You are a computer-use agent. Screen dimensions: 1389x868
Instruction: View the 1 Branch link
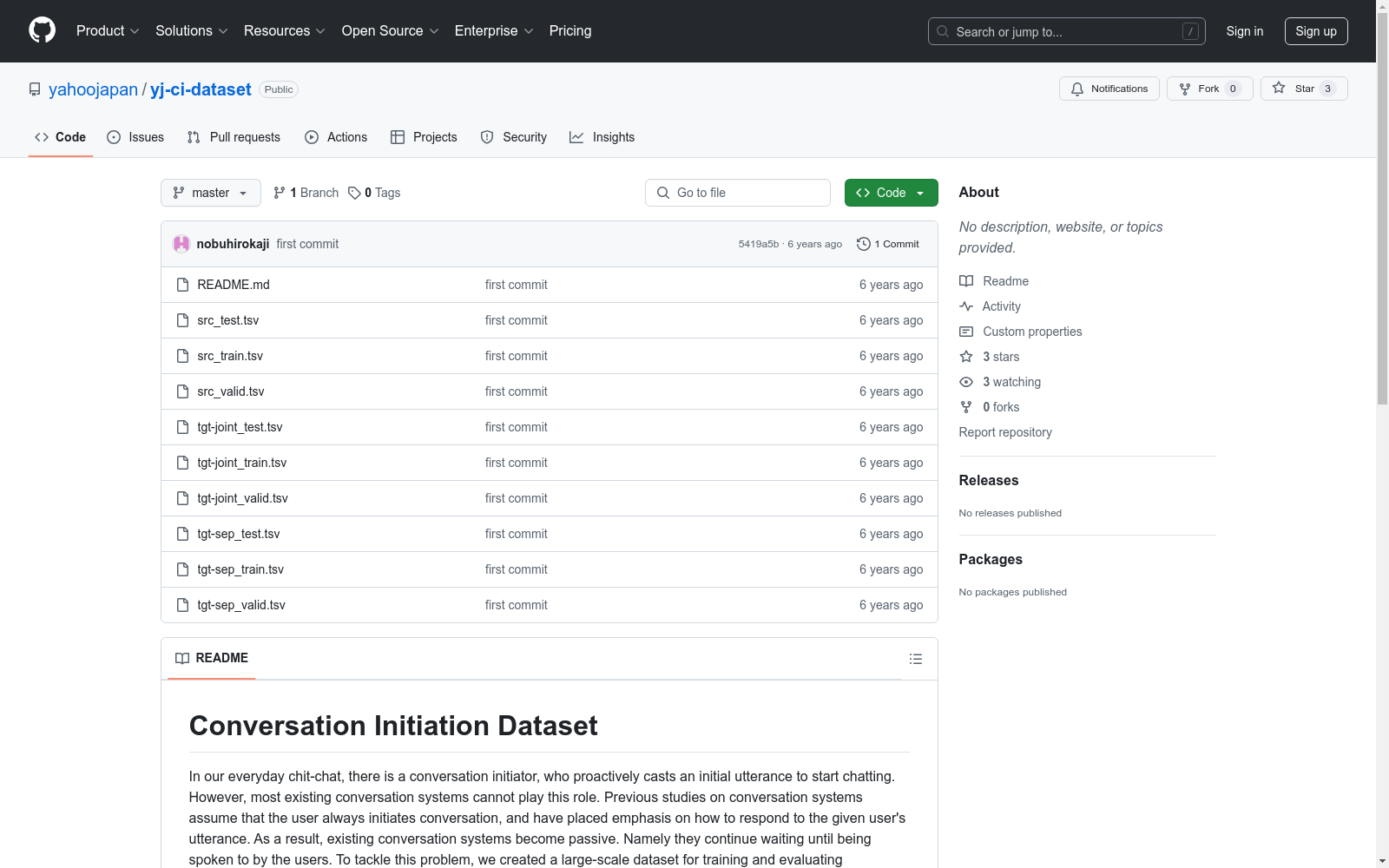pos(306,193)
